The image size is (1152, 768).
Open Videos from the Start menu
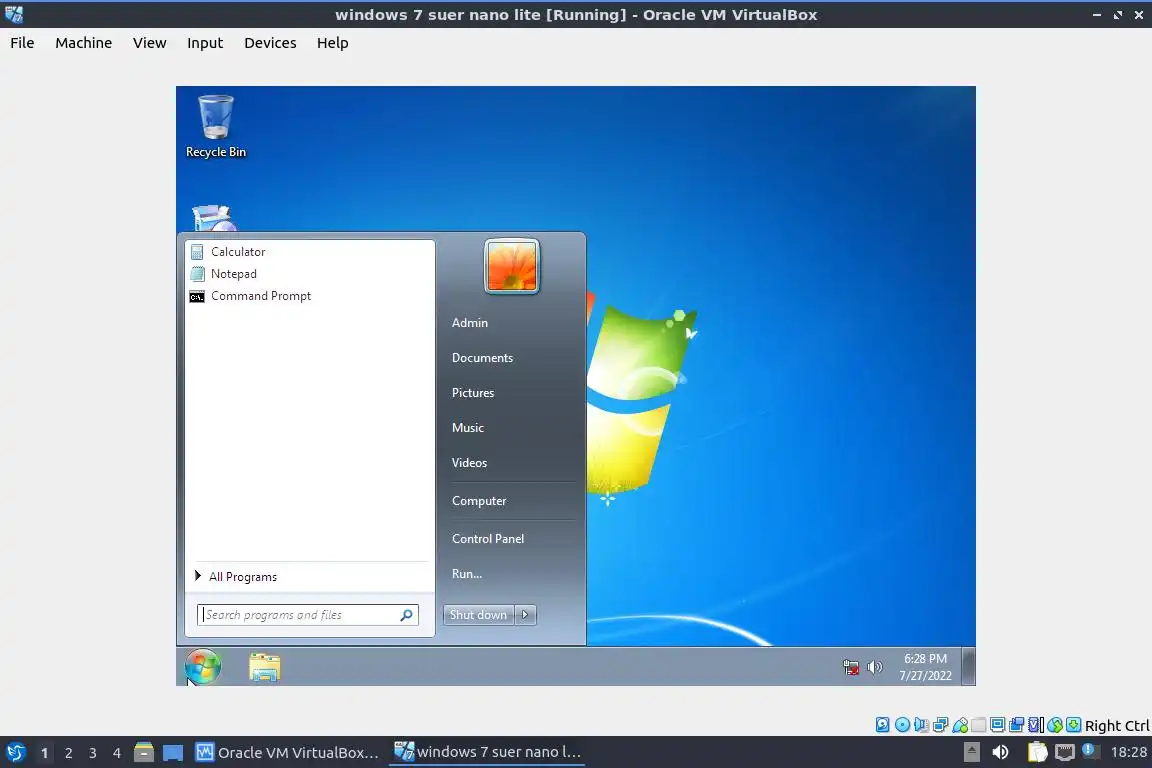[x=469, y=462]
